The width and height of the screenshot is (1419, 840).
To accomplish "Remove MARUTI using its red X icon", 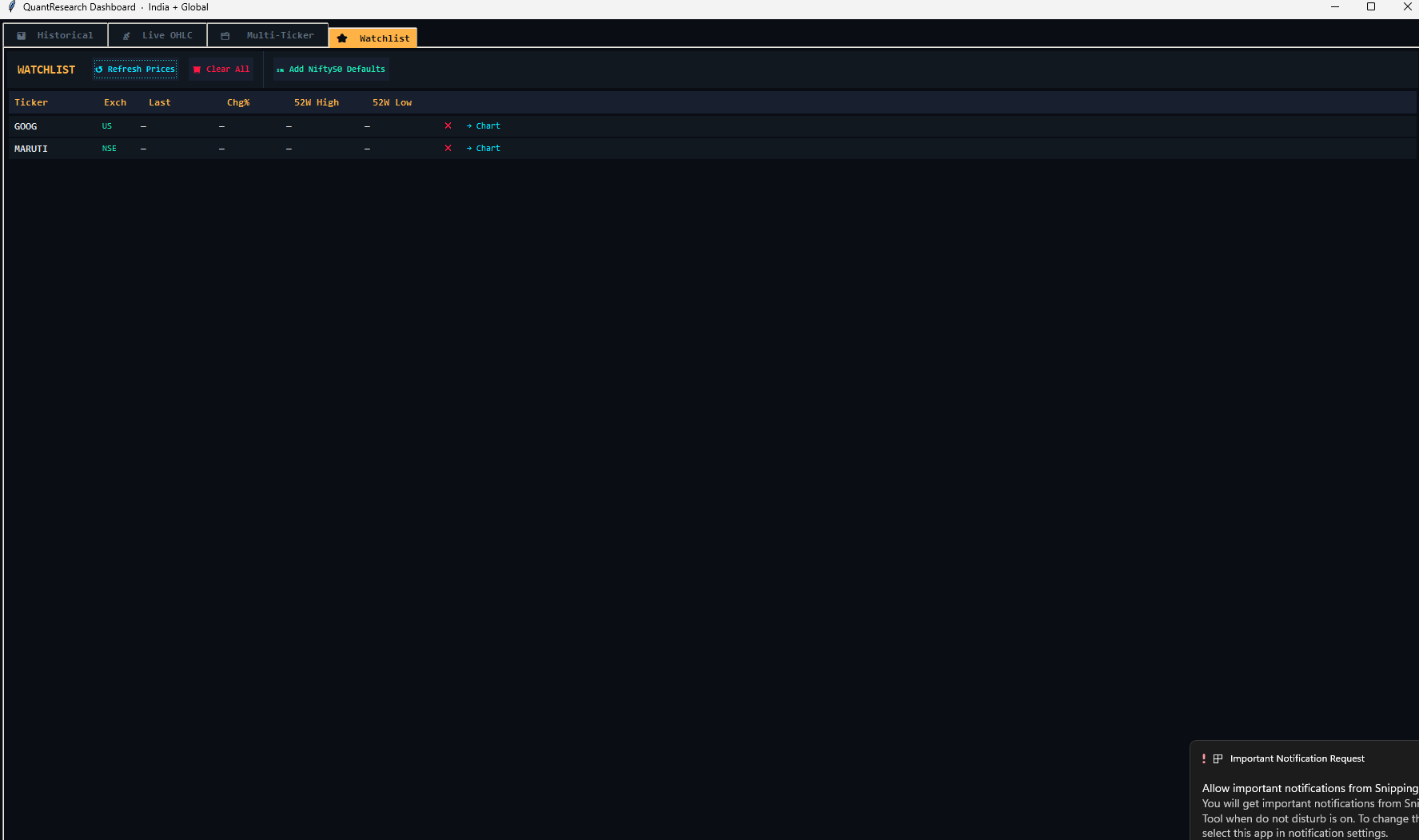I will (x=448, y=148).
